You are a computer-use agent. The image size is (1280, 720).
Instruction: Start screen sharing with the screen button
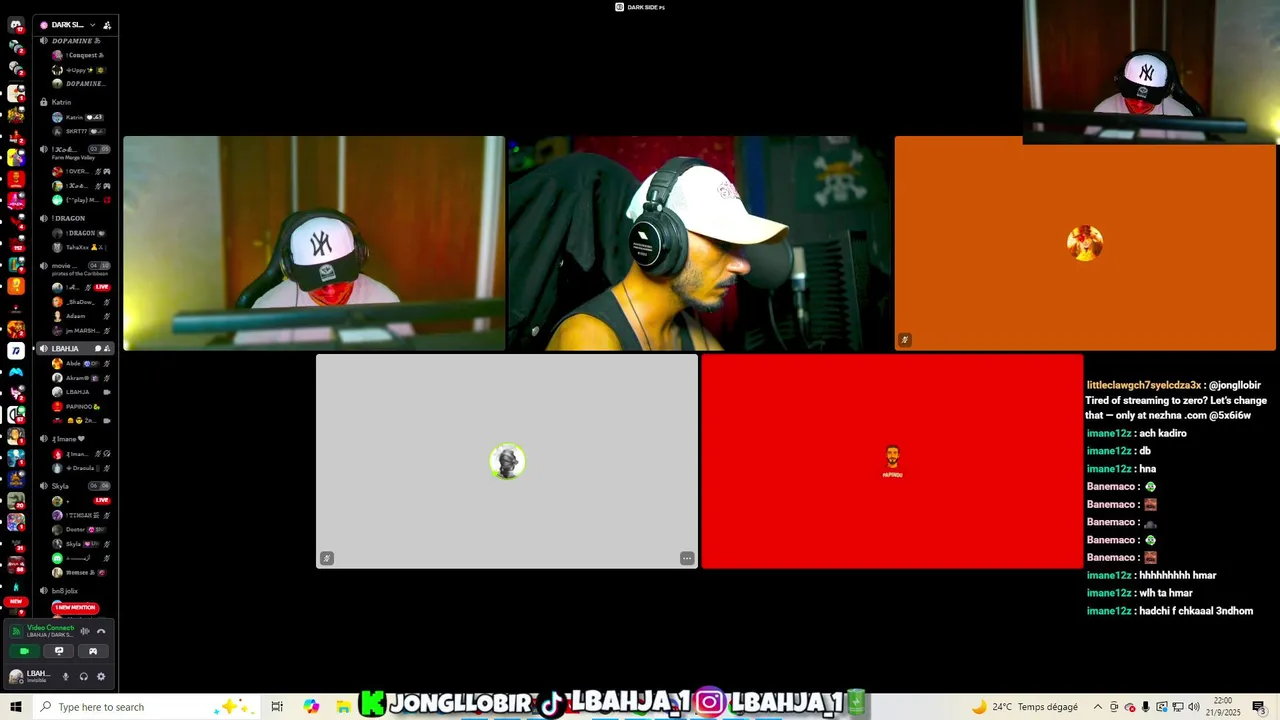[x=59, y=651]
